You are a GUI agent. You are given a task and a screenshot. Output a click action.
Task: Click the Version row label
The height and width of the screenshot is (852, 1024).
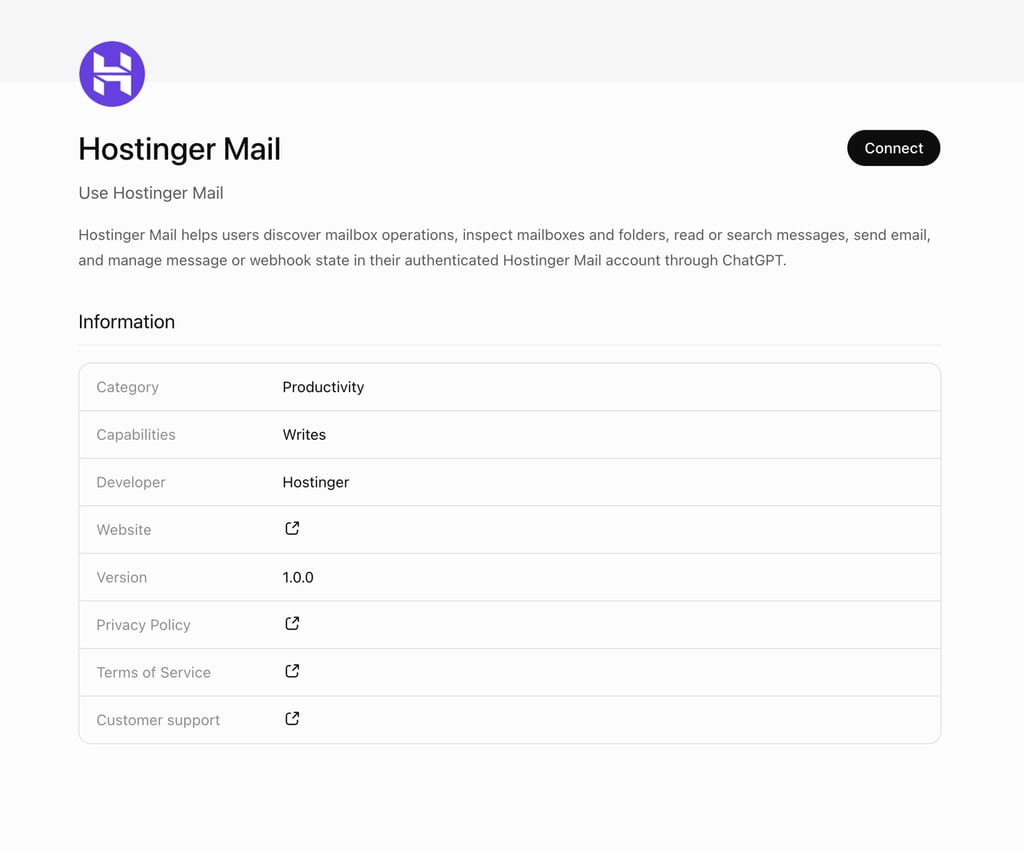pyautogui.click(x=121, y=578)
